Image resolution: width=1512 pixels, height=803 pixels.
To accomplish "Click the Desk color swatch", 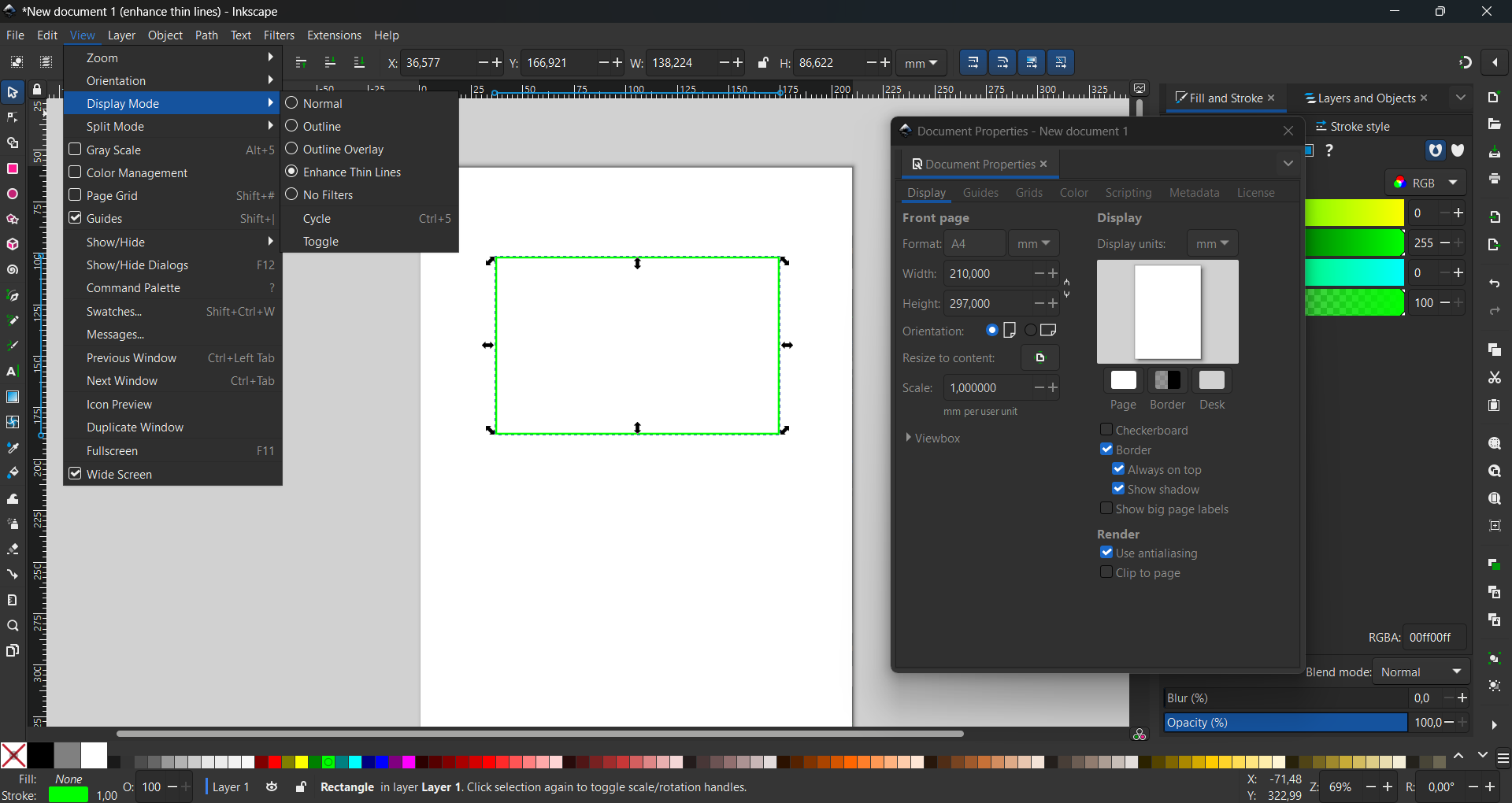I will click(x=1211, y=381).
